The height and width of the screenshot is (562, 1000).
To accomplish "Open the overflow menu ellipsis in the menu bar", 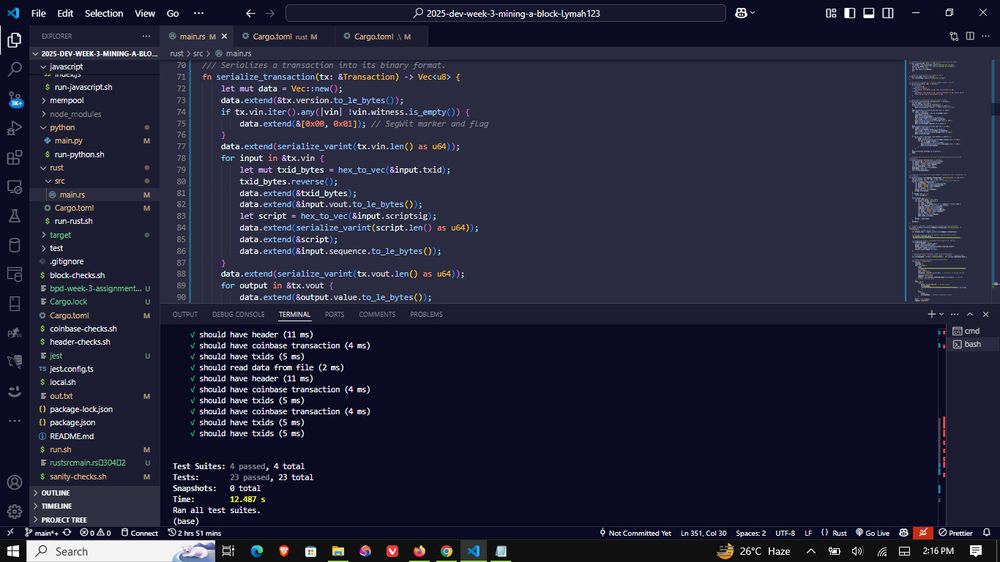I will (199, 13).
